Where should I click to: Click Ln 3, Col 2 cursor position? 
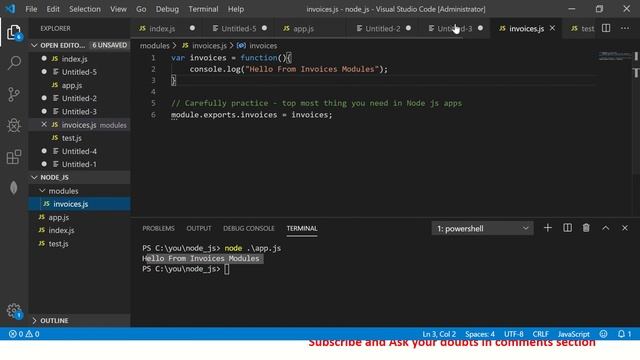(439, 334)
